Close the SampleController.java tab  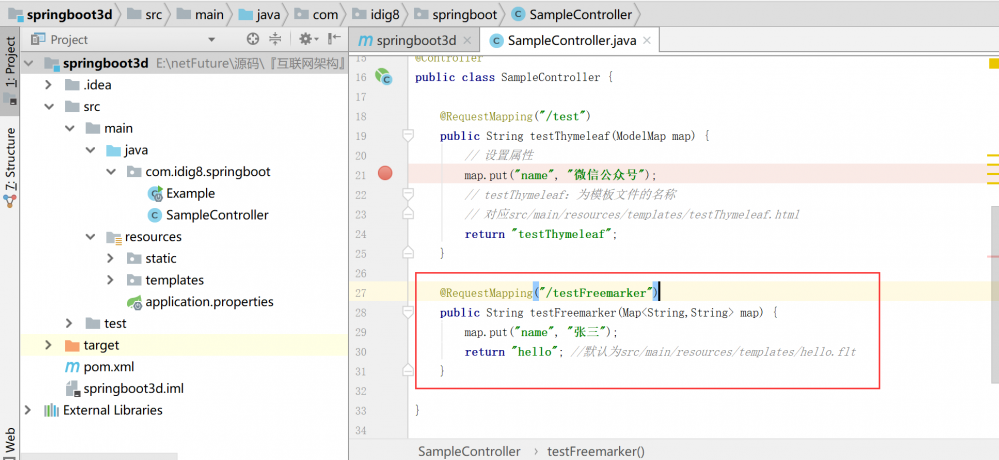coord(647,41)
